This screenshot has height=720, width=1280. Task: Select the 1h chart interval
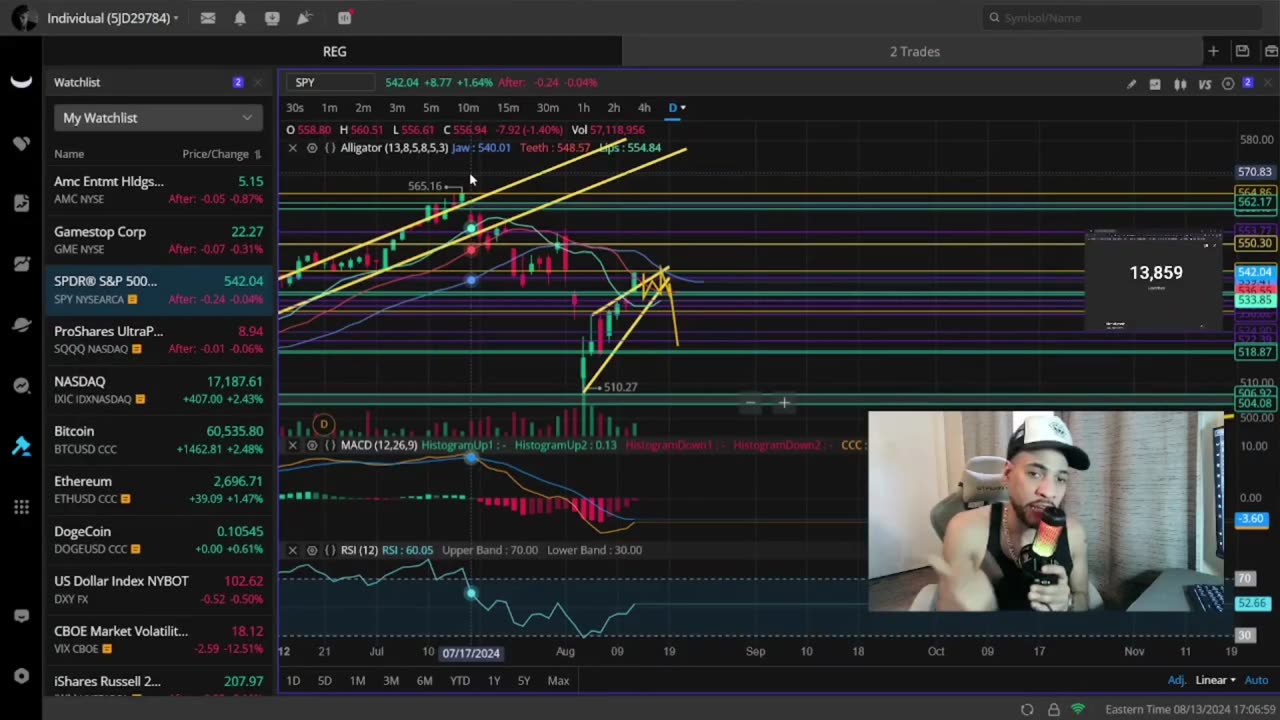coord(583,108)
